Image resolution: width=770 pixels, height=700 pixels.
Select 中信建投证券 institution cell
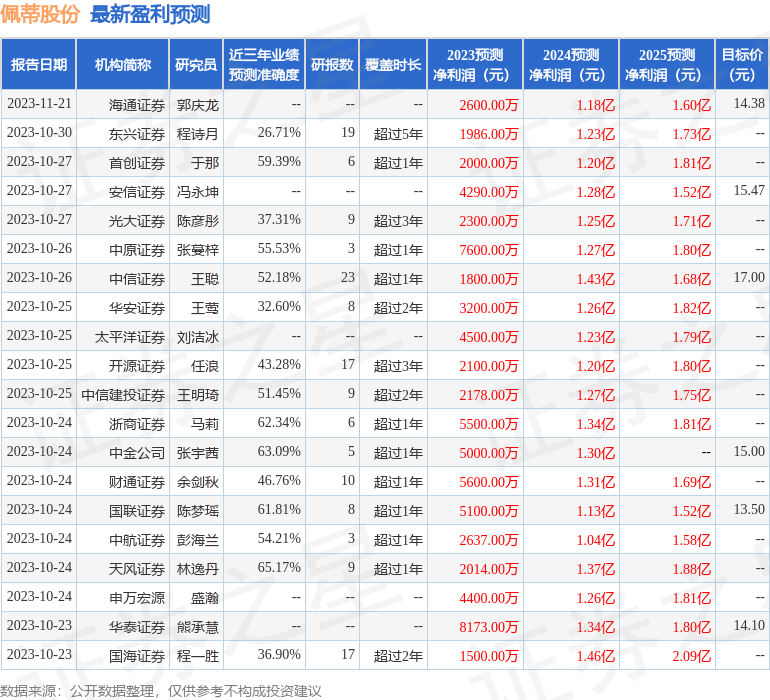(x=123, y=395)
